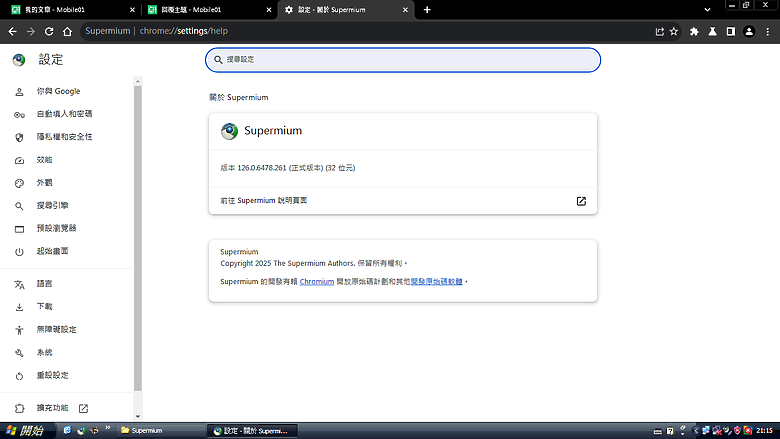Open a new tab with plus button
This screenshot has height=439, width=780.
(x=427, y=9)
